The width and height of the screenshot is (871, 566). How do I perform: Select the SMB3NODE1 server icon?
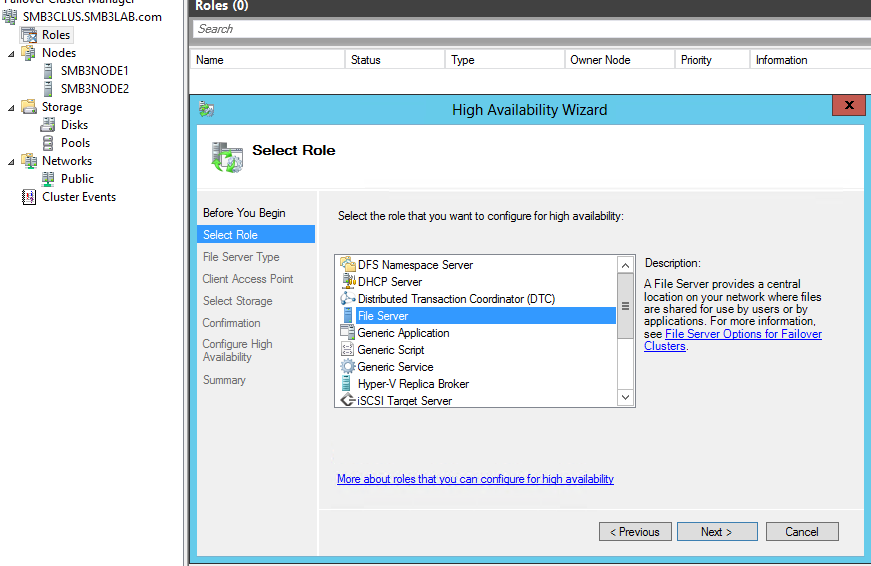(48, 71)
